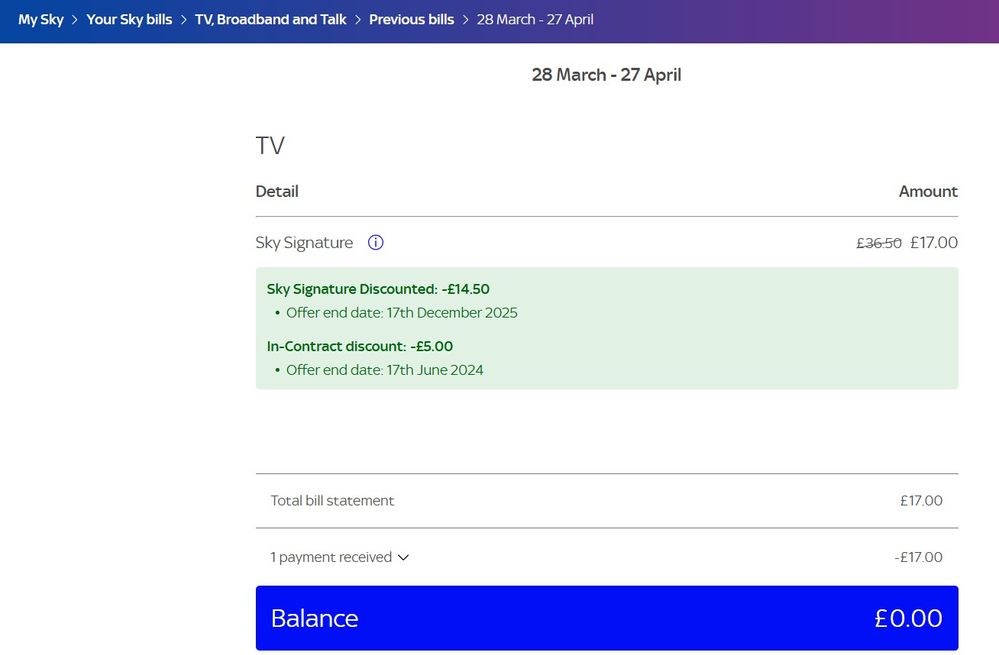Expand the 1 payment received chevron
The width and height of the screenshot is (999, 655).
pyautogui.click(x=403, y=558)
